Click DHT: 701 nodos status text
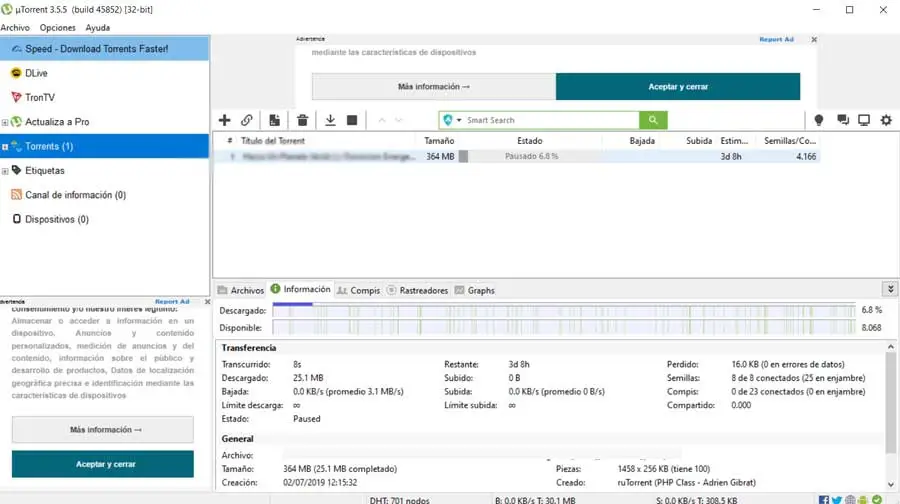The image size is (900, 504). point(399,500)
